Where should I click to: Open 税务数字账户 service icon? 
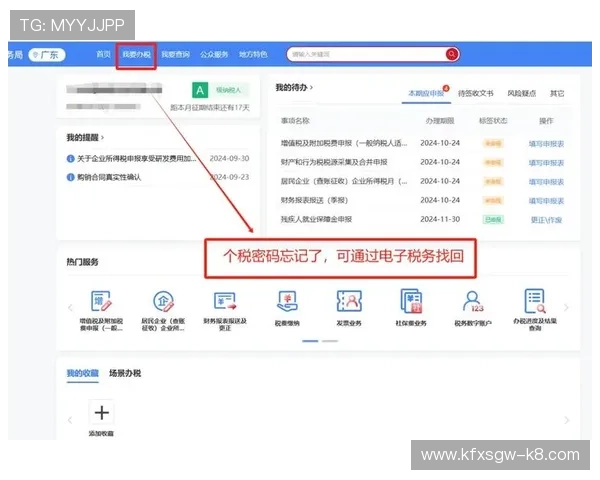pos(473,302)
